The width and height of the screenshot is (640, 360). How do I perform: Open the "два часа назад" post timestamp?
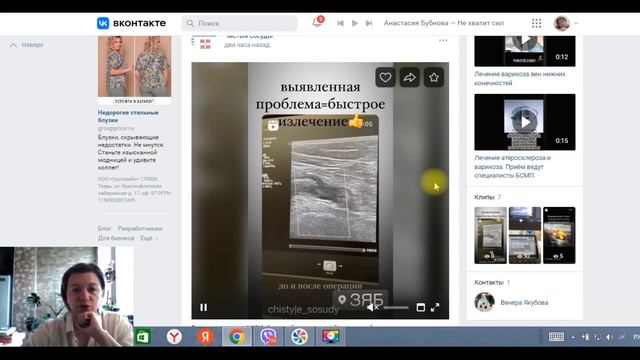click(247, 45)
